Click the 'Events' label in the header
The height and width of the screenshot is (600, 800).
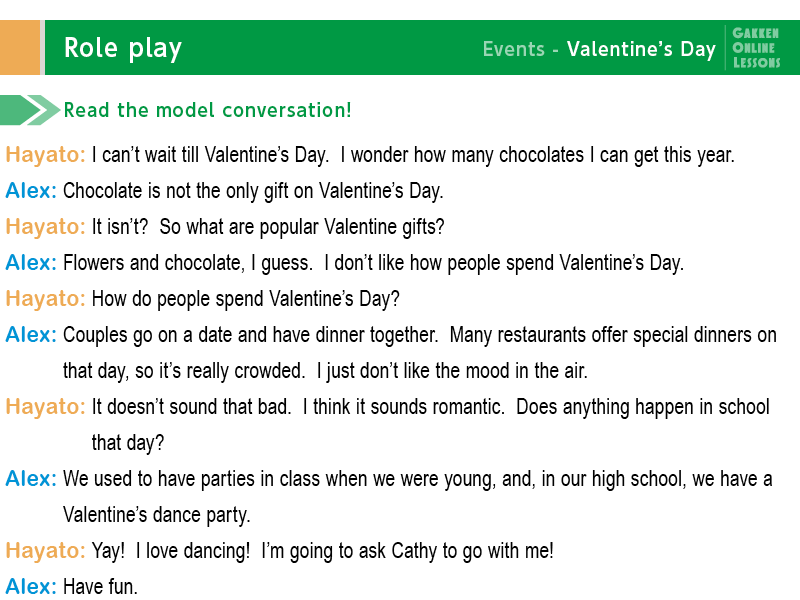coord(514,49)
